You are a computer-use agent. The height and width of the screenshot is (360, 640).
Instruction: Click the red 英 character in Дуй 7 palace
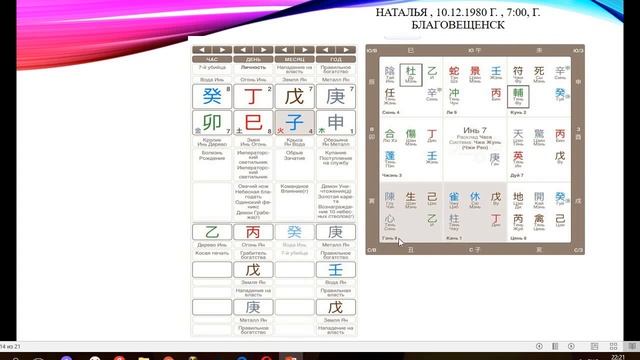coord(518,156)
